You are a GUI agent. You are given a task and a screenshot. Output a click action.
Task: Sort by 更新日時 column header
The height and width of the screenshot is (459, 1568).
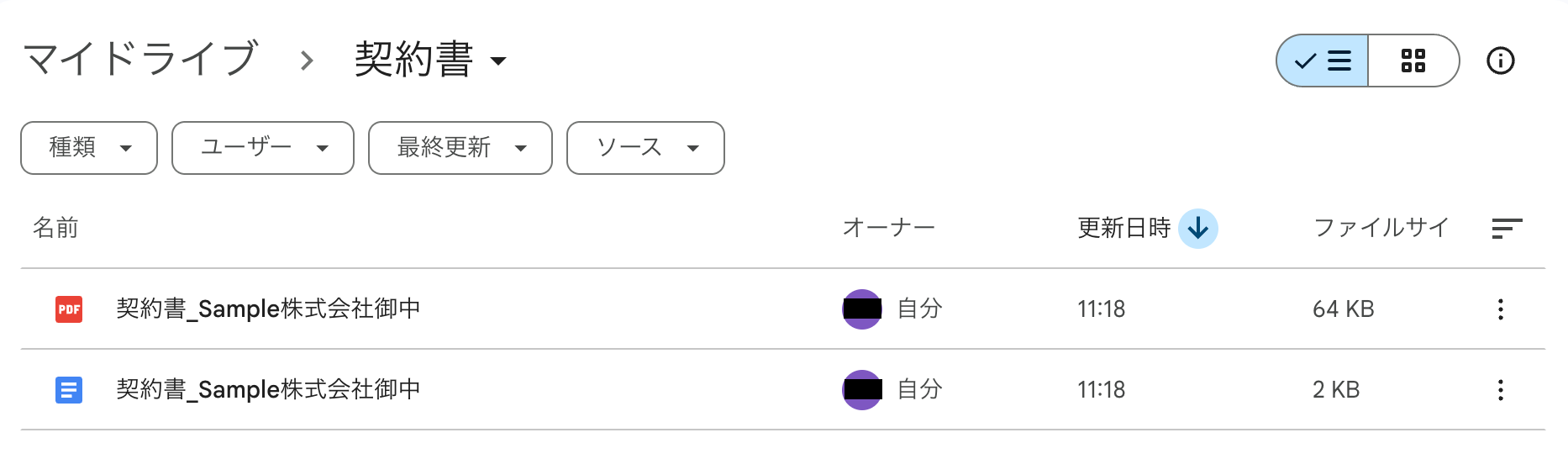click(1123, 228)
